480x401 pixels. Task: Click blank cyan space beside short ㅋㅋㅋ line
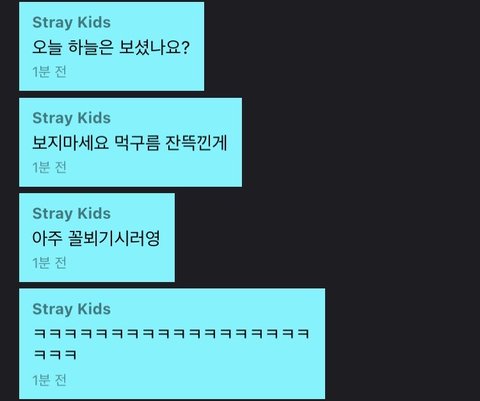pyautogui.click(x=200, y=354)
